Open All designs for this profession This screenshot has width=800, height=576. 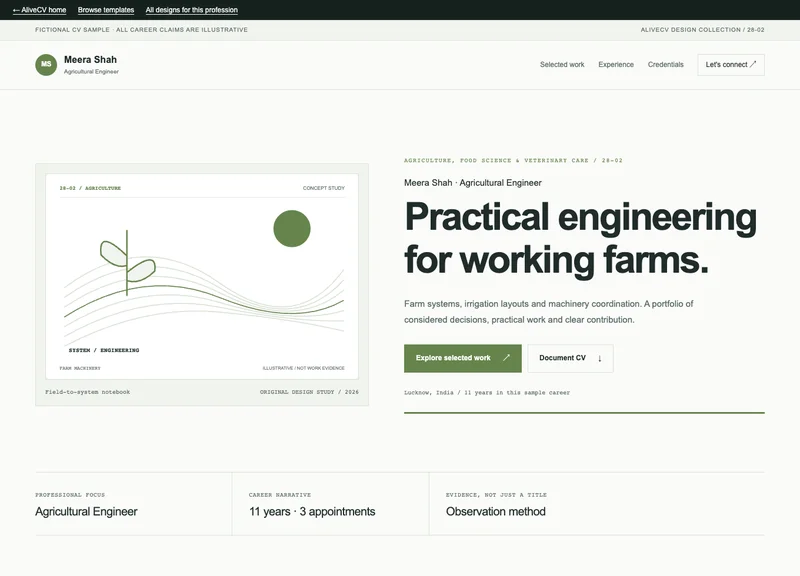[191, 10]
